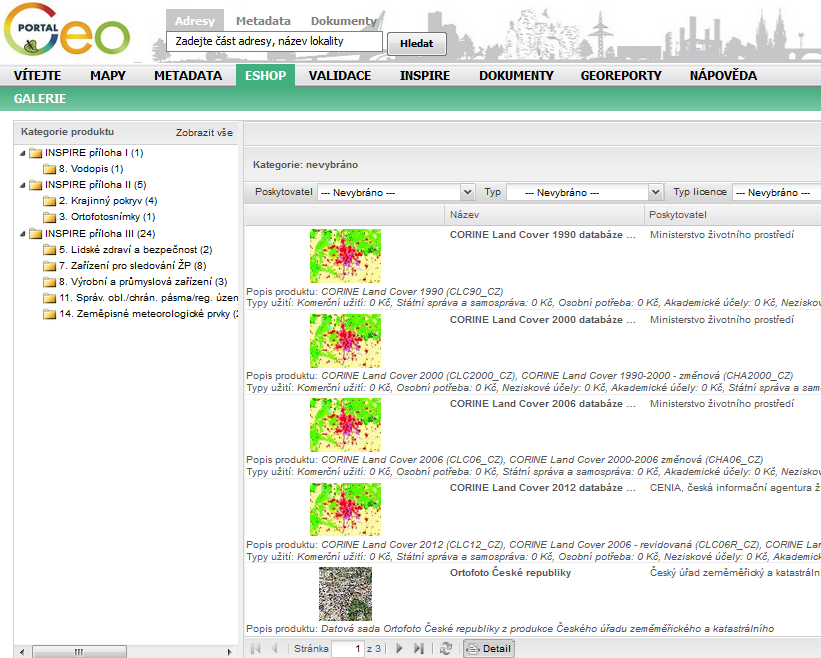
Task: Select 14. Zeměpisné meteorologické prvky category
Action: [149, 314]
